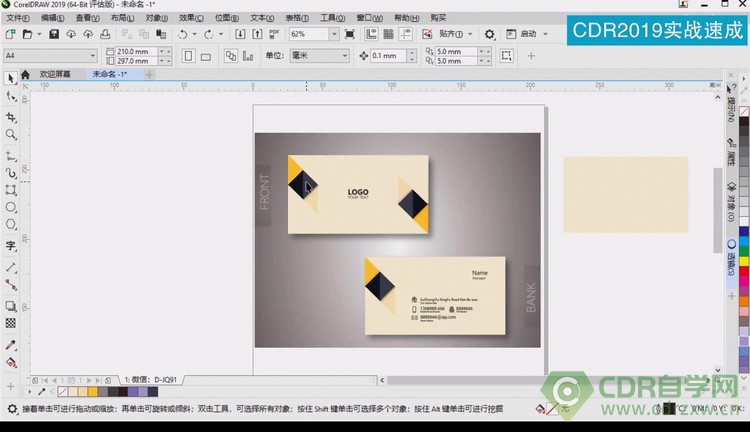Toggle show rulers button

371,34
